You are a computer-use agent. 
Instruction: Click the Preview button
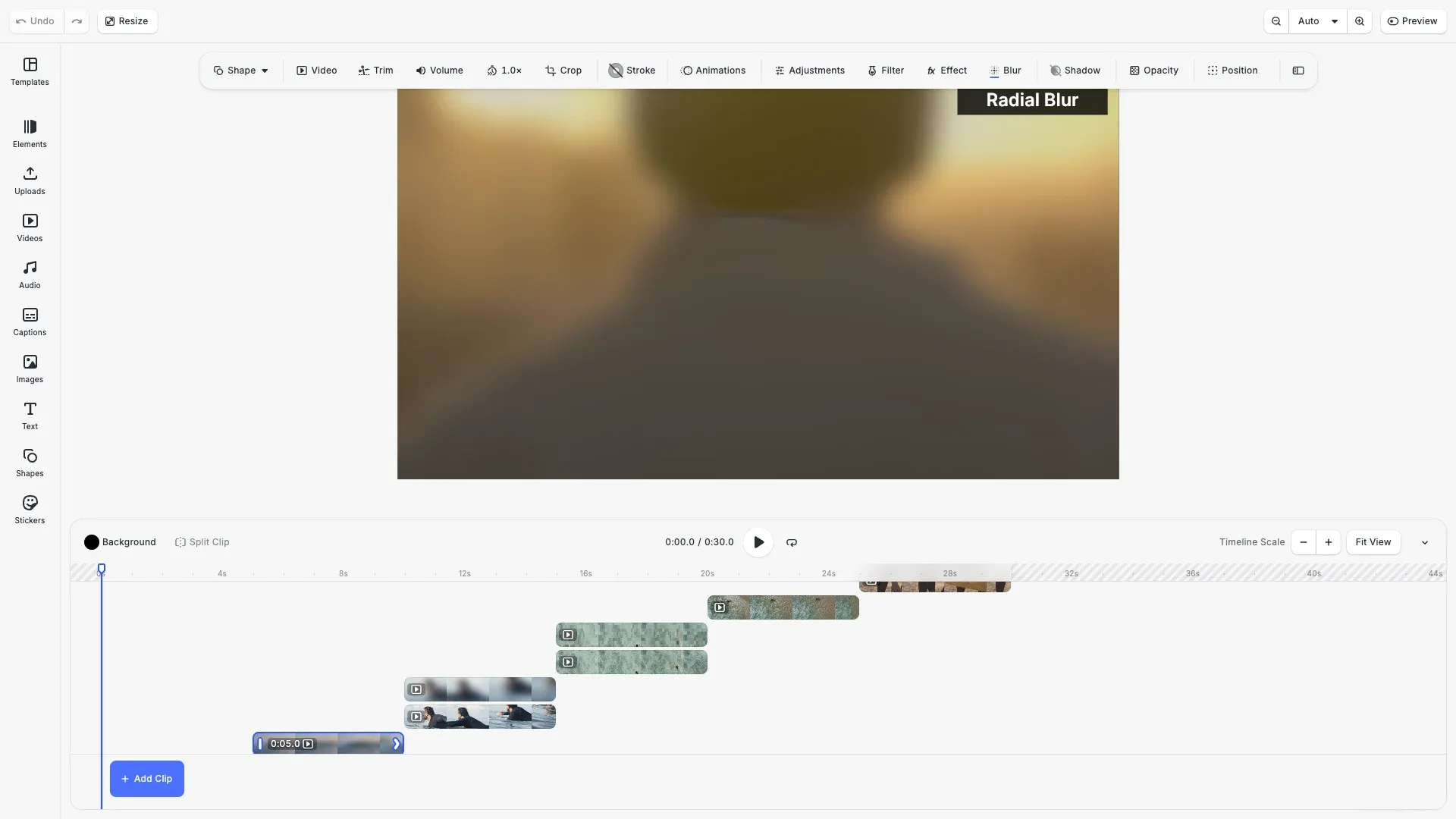point(1414,20)
